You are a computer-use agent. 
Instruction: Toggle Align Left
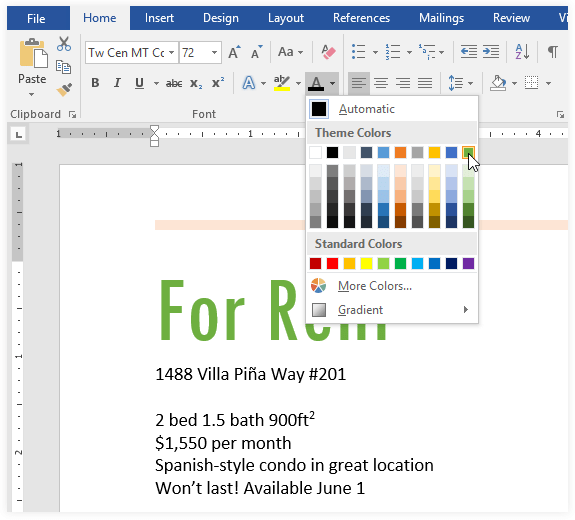pyautogui.click(x=359, y=83)
